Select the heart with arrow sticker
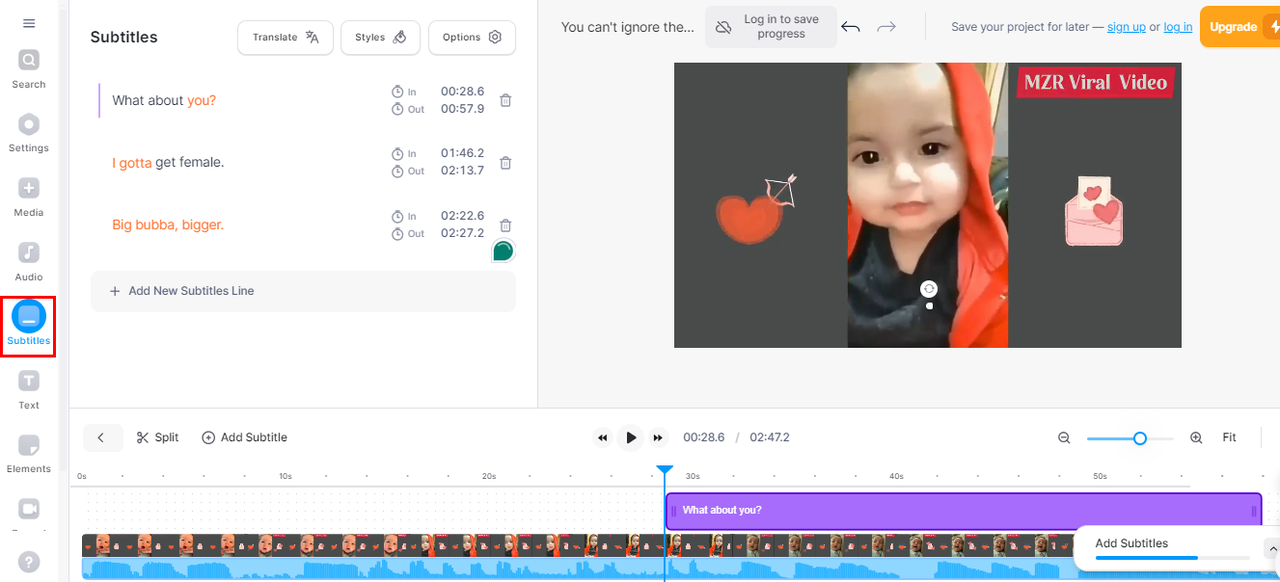Image resolution: width=1280 pixels, height=582 pixels. click(758, 209)
